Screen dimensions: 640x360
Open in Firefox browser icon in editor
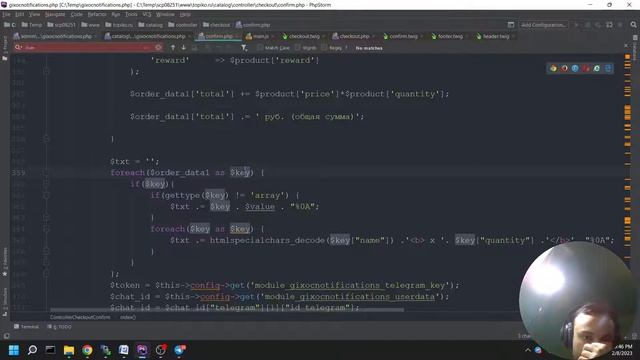click(x=564, y=68)
